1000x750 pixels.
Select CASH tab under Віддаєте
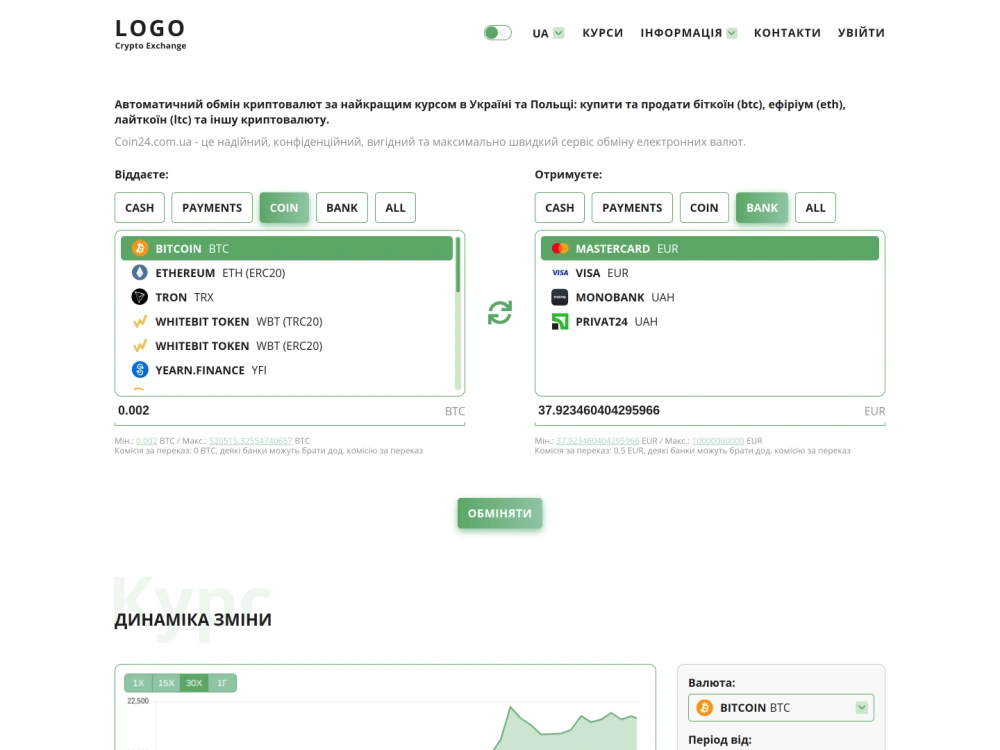pyautogui.click(x=140, y=208)
